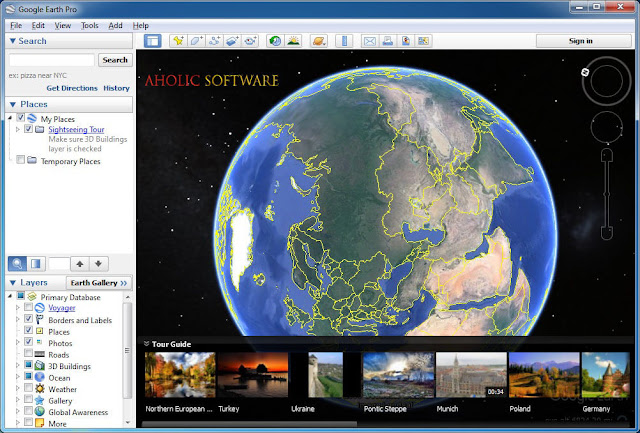Screen dimensions: 640x433
Task: Select the Turkey tour thumbnail
Action: (253, 375)
